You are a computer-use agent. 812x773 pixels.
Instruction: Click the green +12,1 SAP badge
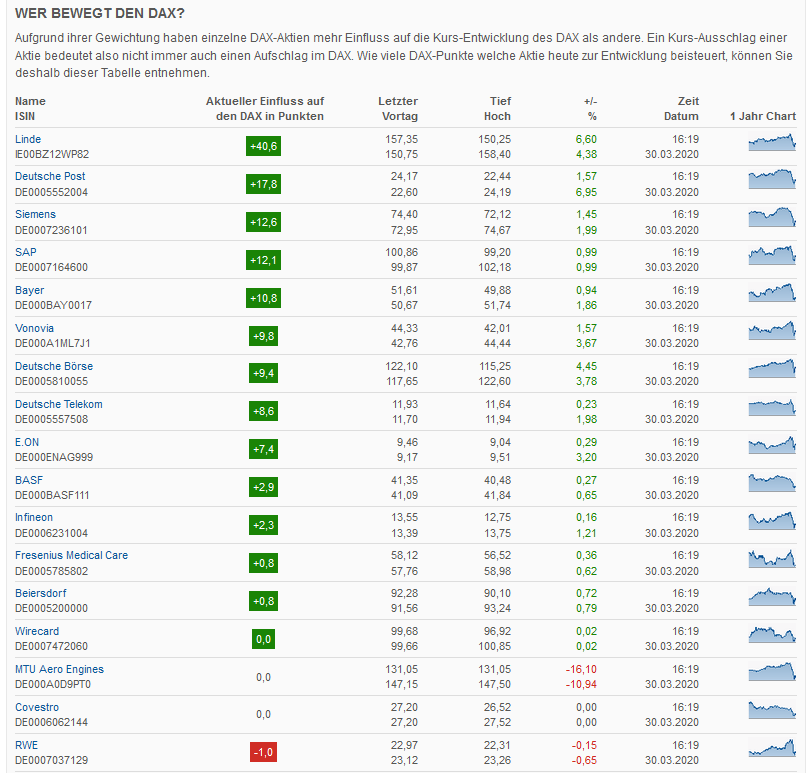(x=264, y=260)
